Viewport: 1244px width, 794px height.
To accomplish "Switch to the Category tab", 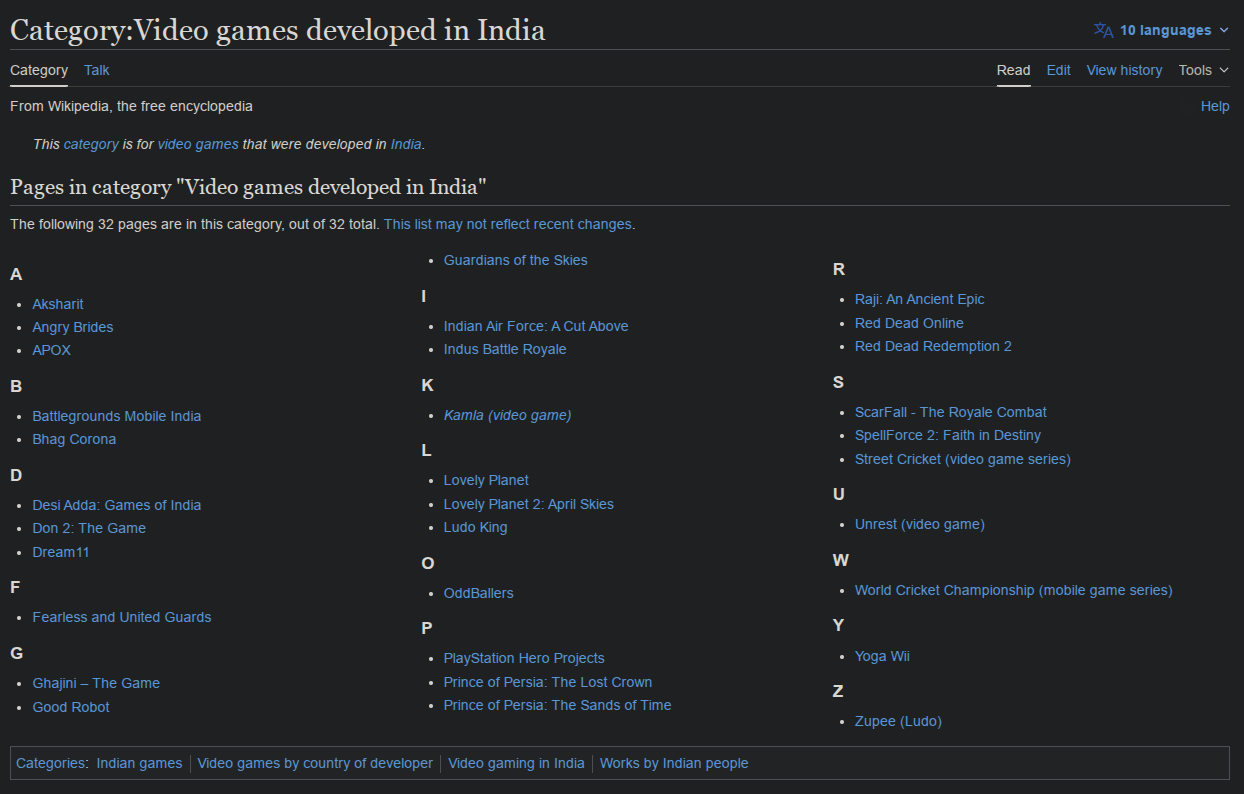I will (x=39, y=70).
